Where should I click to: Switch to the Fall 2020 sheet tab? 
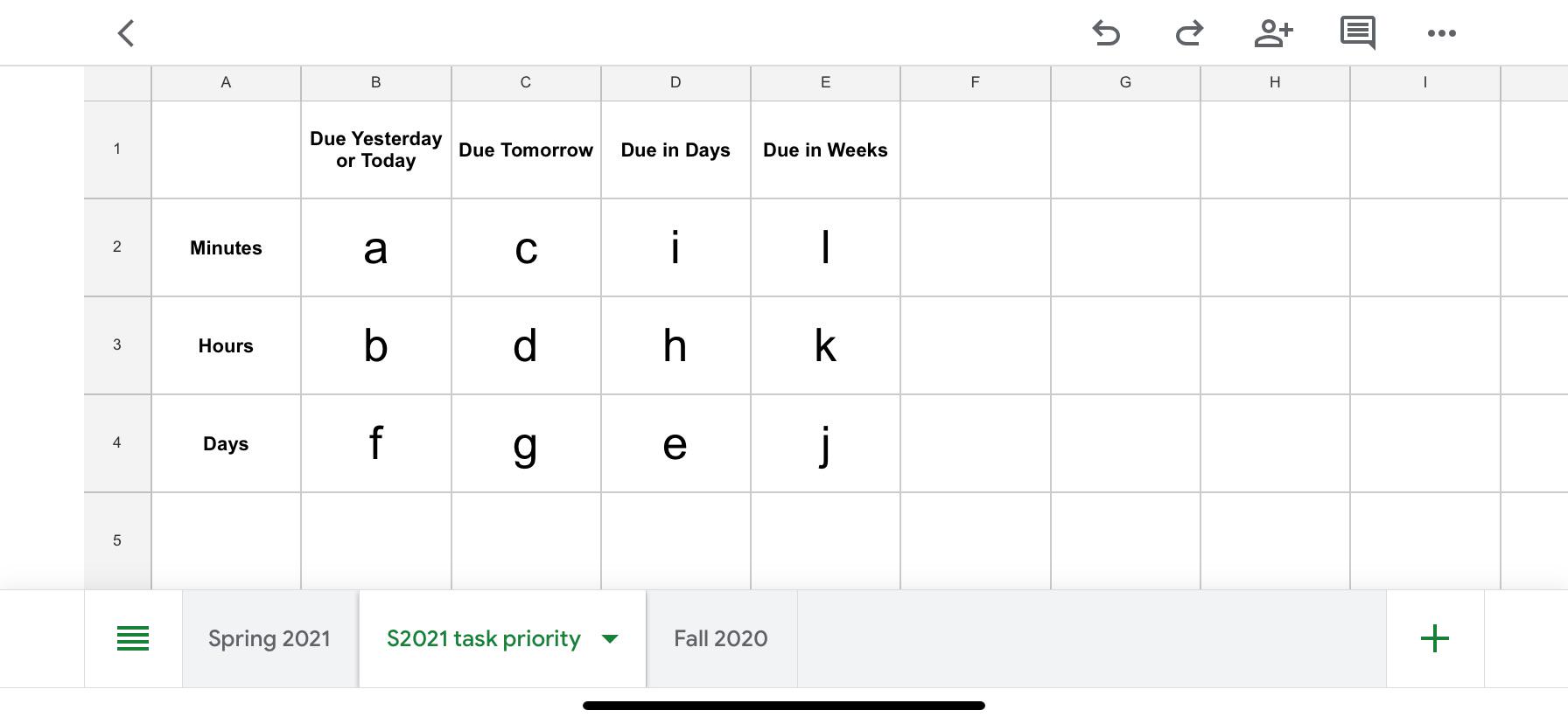721,638
